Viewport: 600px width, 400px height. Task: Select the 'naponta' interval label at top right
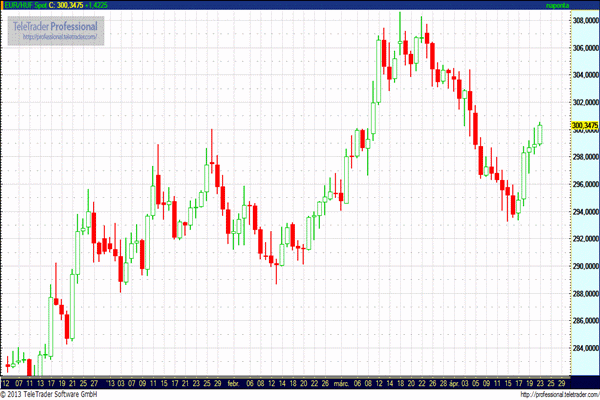coord(559,5)
